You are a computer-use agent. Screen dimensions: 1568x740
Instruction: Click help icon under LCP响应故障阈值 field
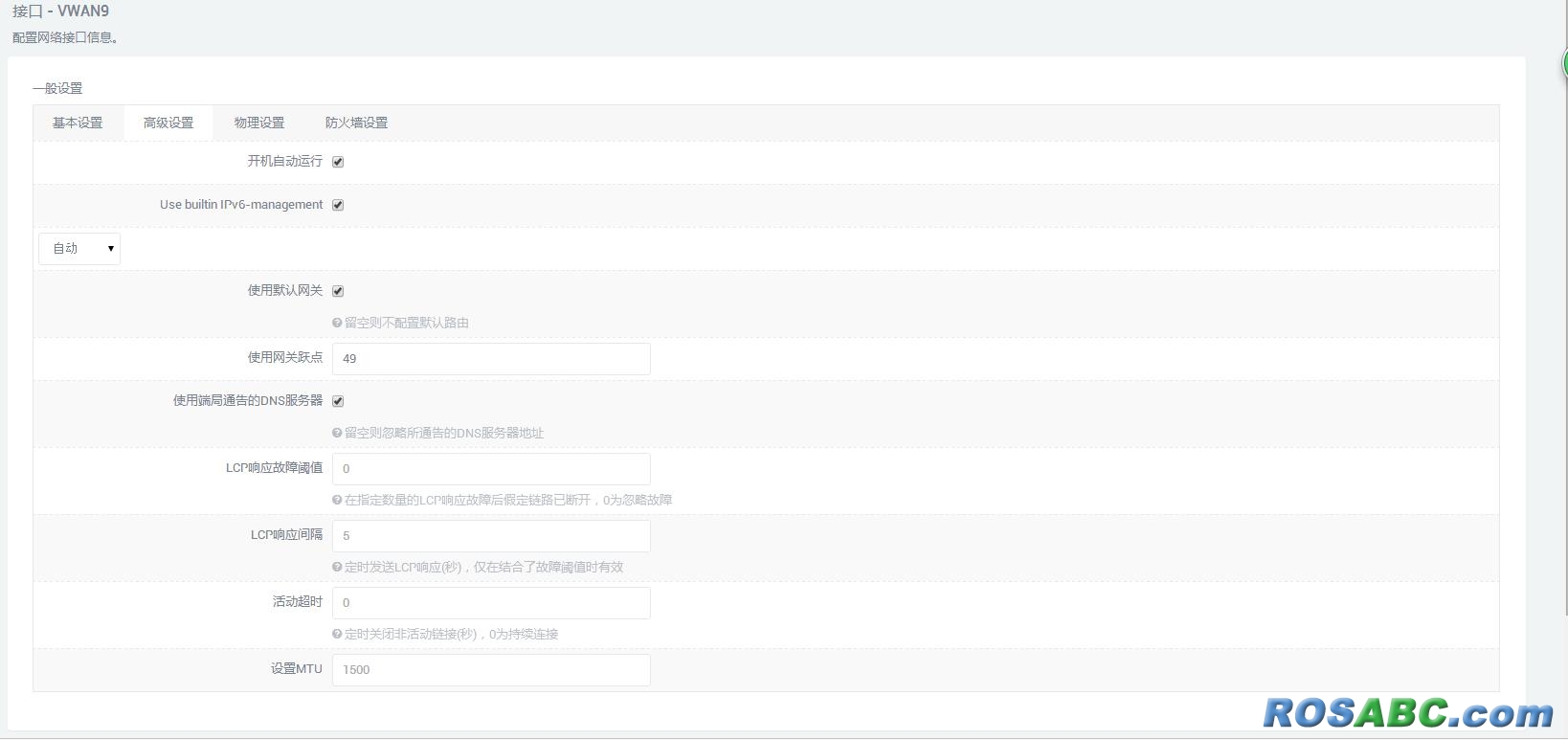click(337, 500)
